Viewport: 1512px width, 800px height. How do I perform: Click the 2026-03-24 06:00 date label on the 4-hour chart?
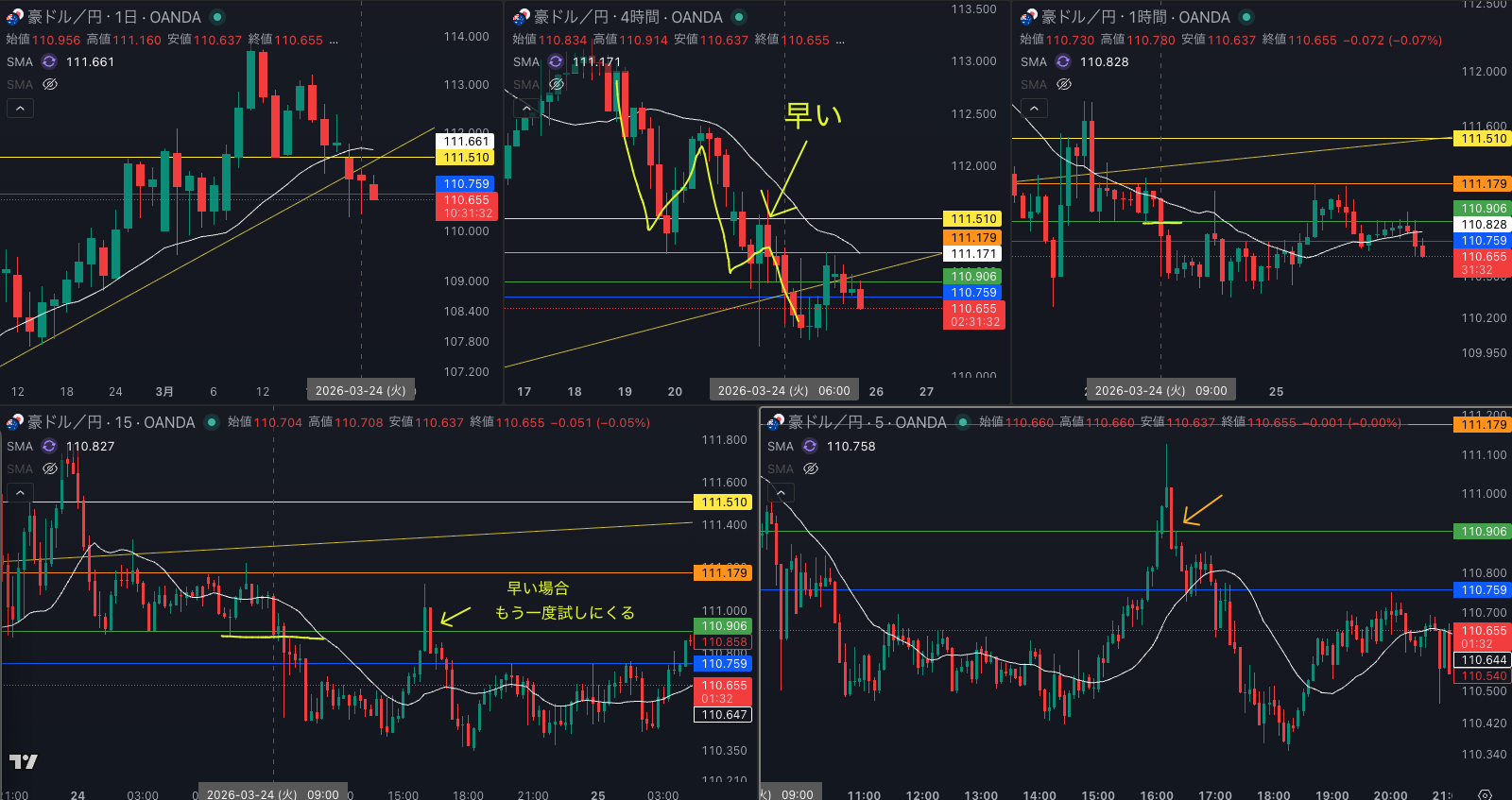tap(783, 391)
